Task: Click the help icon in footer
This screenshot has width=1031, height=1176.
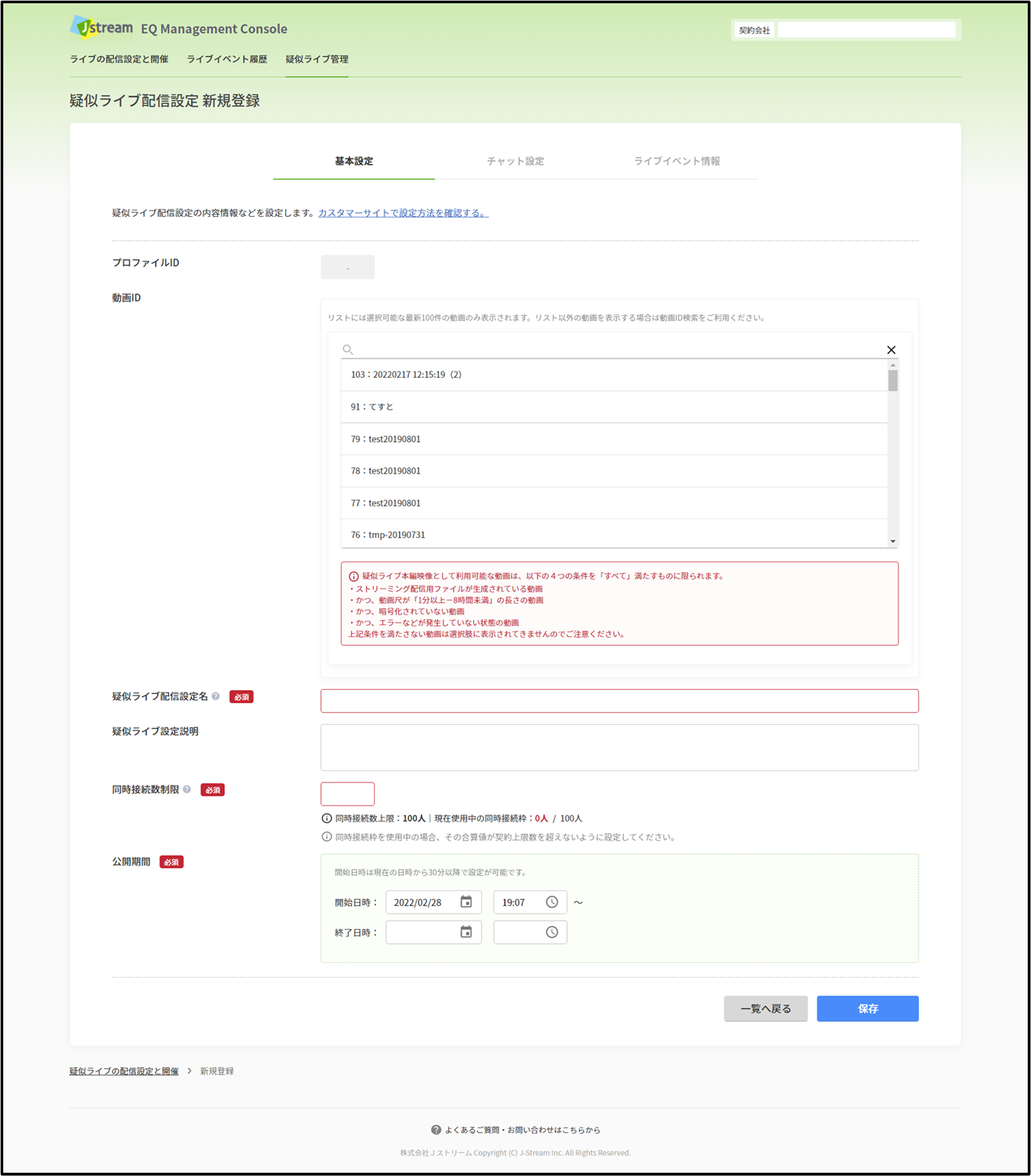Action: tap(436, 1130)
